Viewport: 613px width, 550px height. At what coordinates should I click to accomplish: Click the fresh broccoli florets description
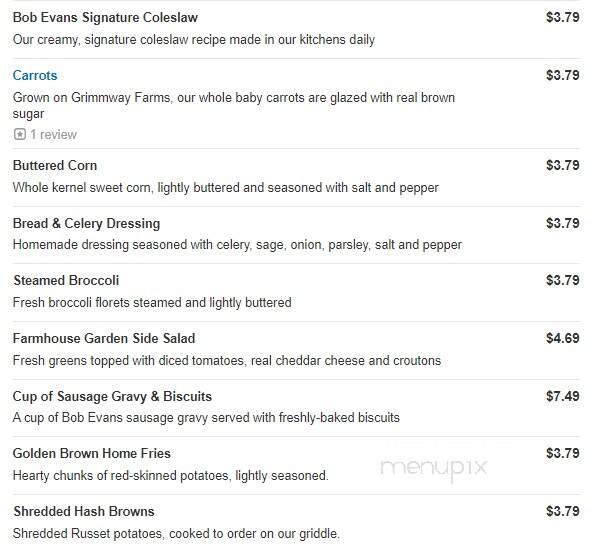[x=152, y=303]
